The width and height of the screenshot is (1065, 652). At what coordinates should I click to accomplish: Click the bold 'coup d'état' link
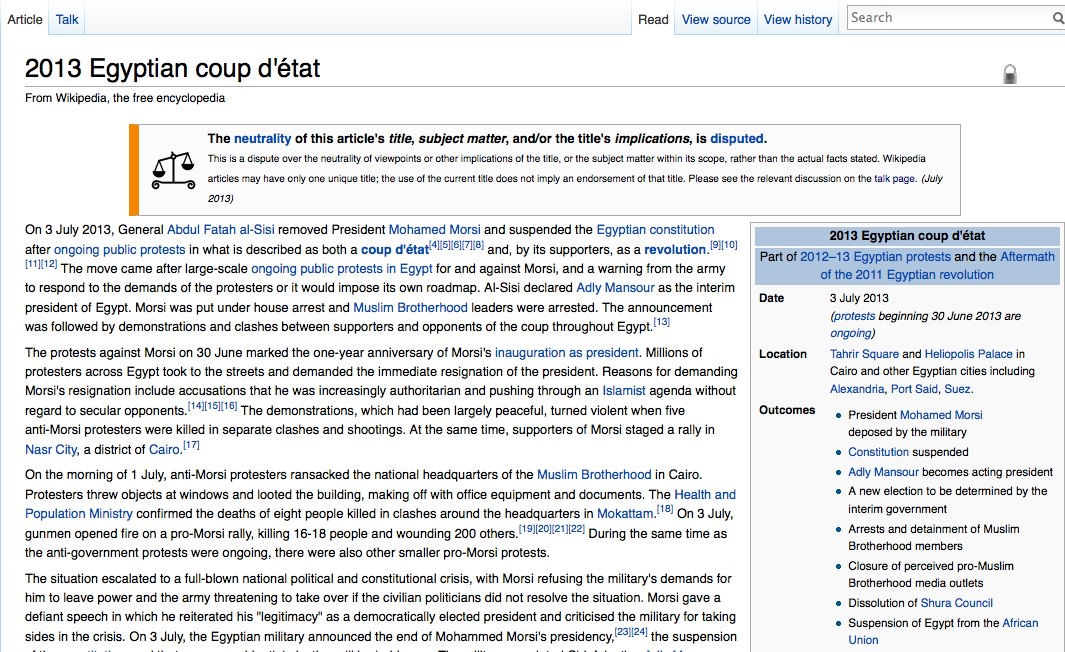[395, 249]
